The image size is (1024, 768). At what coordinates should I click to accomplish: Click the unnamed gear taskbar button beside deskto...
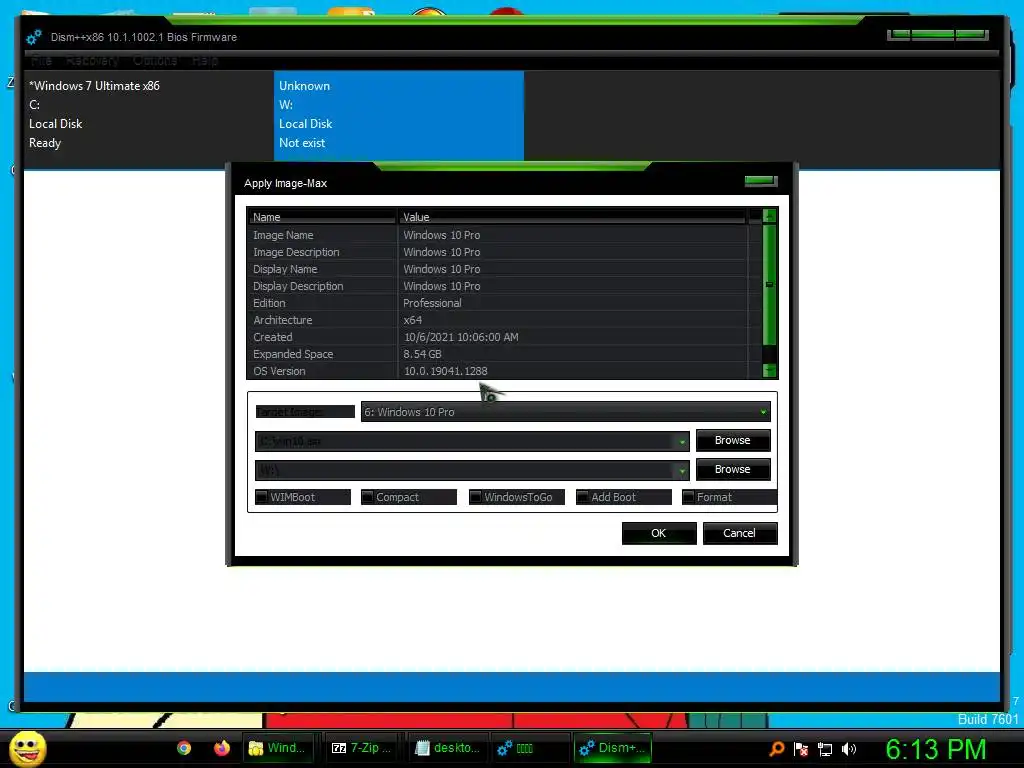tap(529, 748)
